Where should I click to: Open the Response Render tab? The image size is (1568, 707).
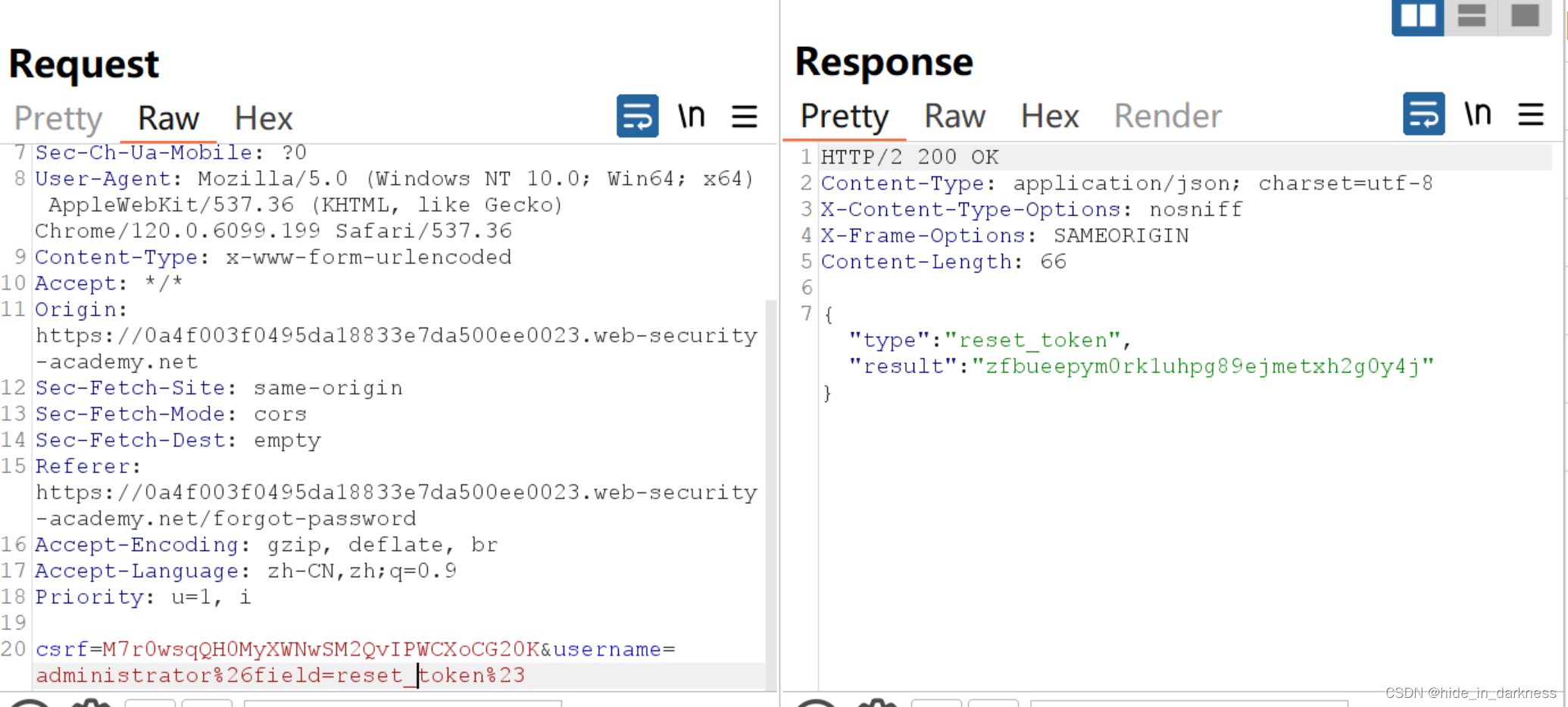click(x=1167, y=116)
